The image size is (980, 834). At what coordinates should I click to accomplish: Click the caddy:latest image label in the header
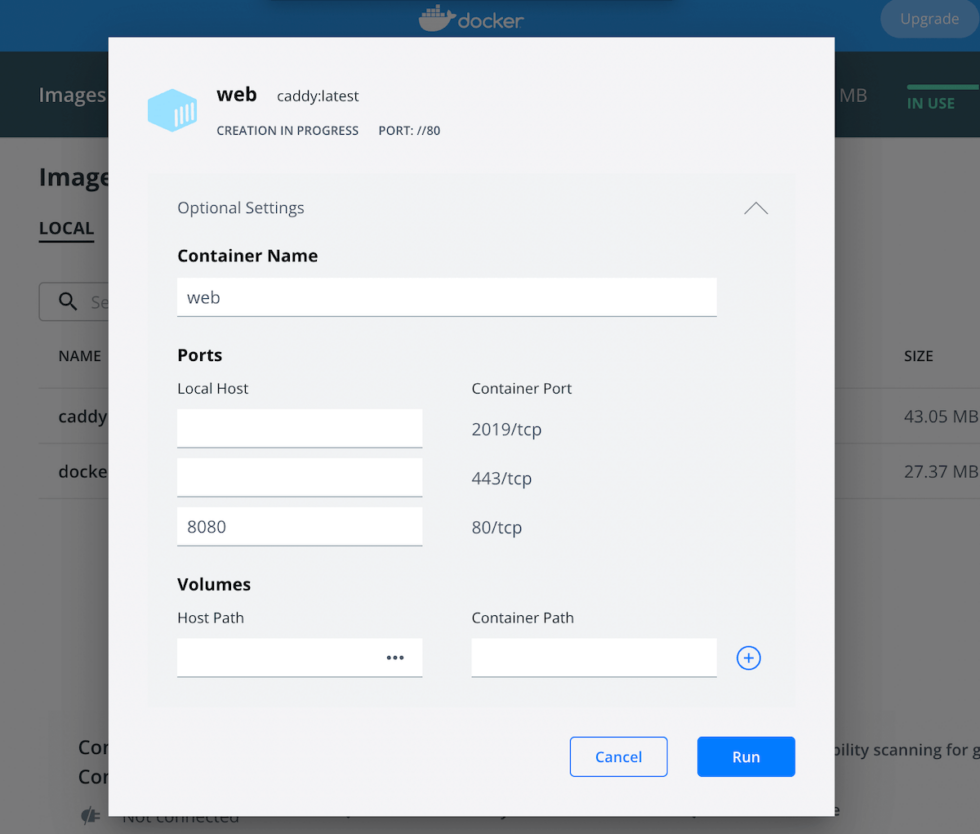tap(317, 95)
